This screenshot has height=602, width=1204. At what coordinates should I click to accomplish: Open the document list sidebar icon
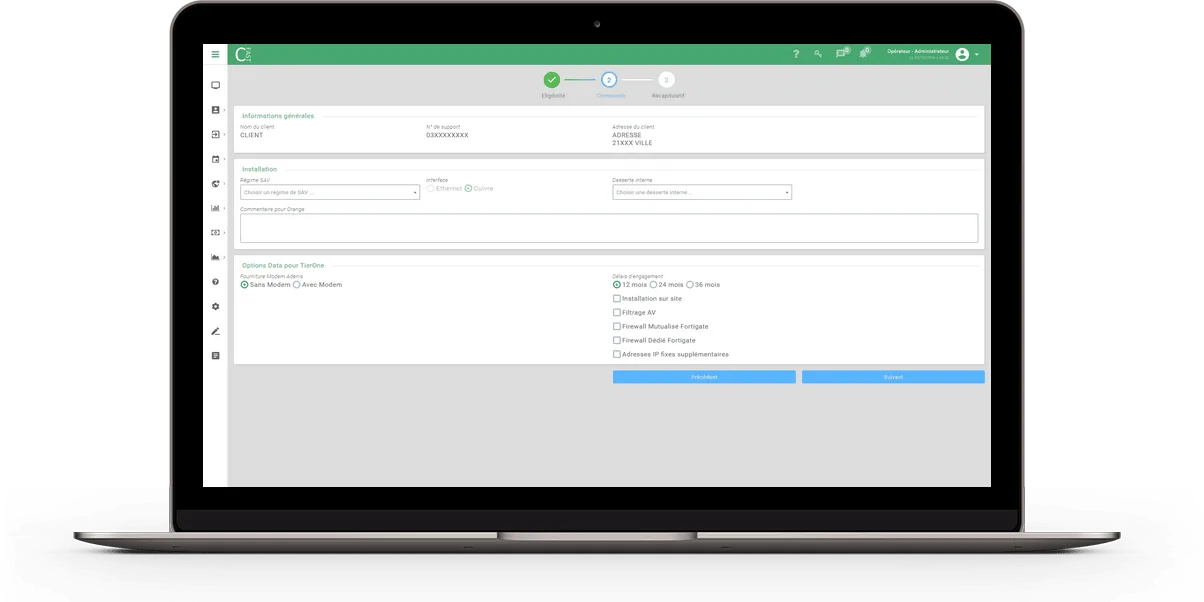215,355
